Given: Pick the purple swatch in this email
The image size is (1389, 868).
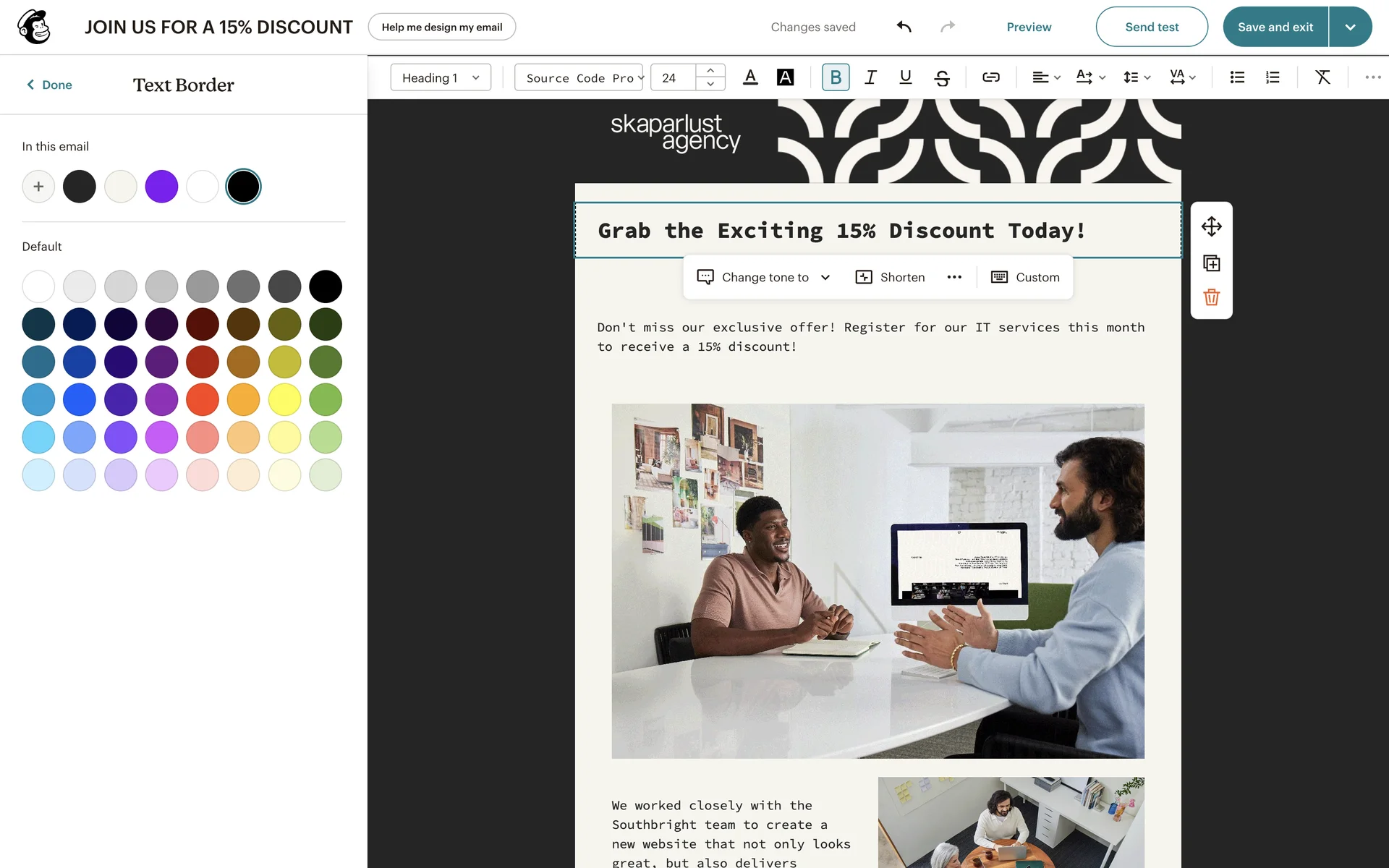Looking at the screenshot, I should pyautogui.click(x=161, y=187).
